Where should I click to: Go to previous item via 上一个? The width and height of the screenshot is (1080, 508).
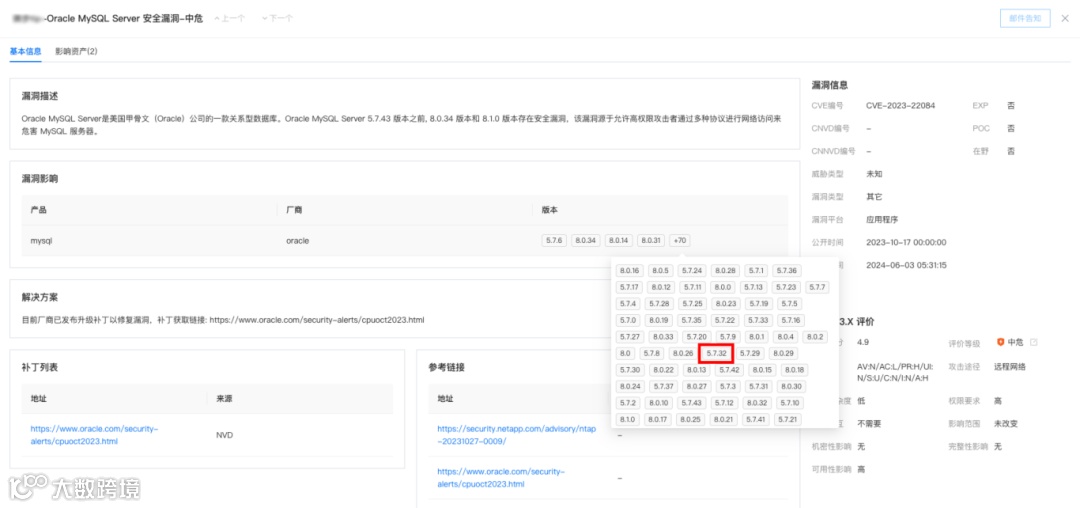click(229, 19)
